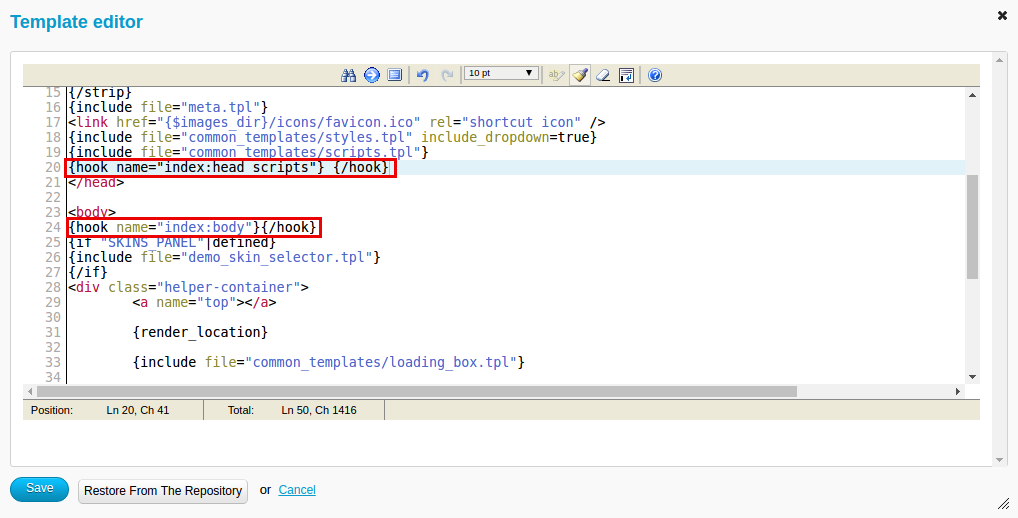This screenshot has height=518, width=1018.
Task: Click line 18 common_templates/styles.tpl include
Action: [x=332, y=137]
